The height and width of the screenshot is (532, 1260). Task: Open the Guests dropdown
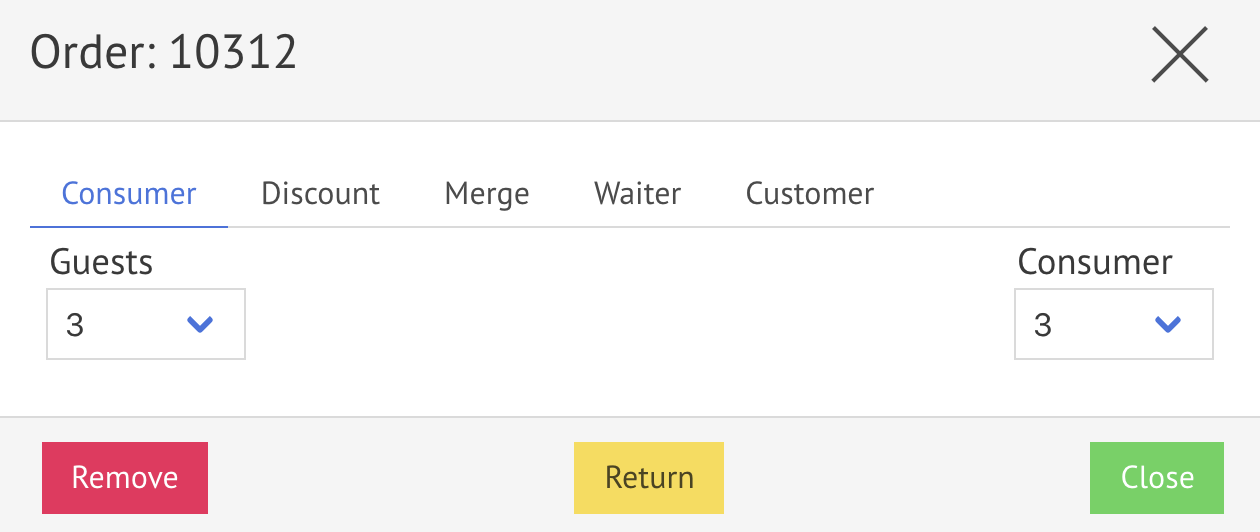pos(146,324)
